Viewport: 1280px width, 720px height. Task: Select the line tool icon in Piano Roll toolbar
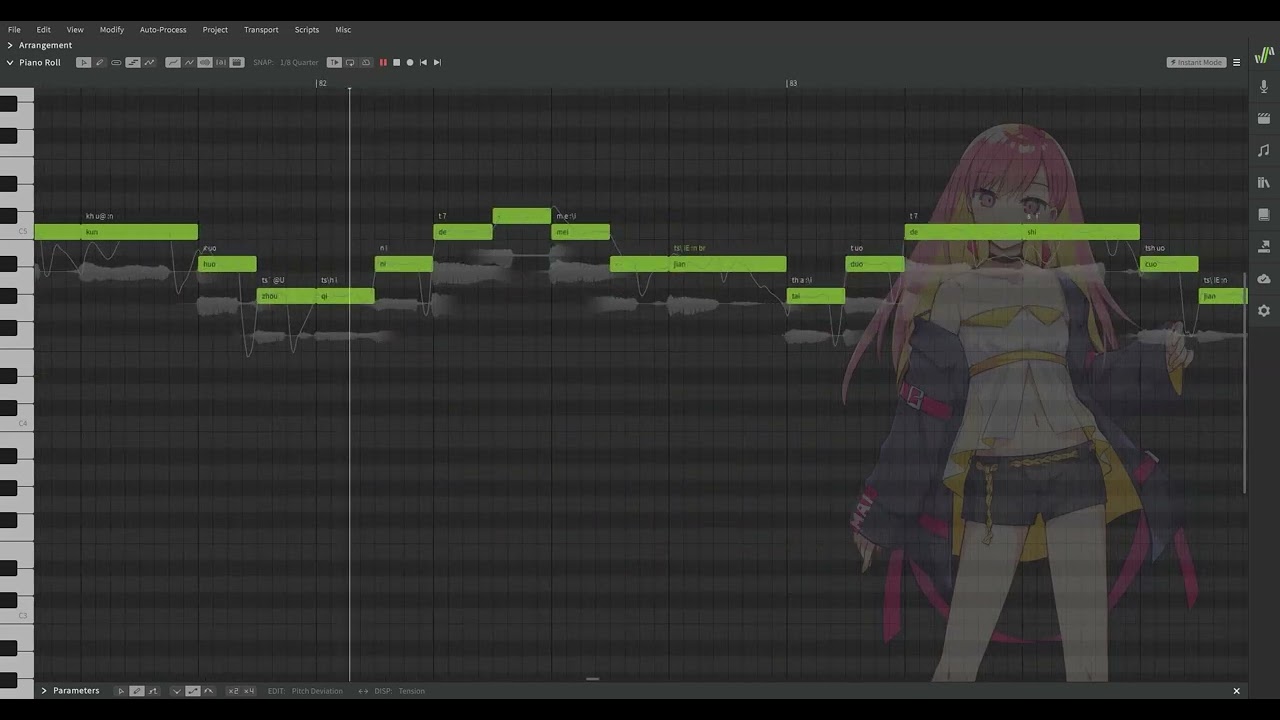(133, 62)
